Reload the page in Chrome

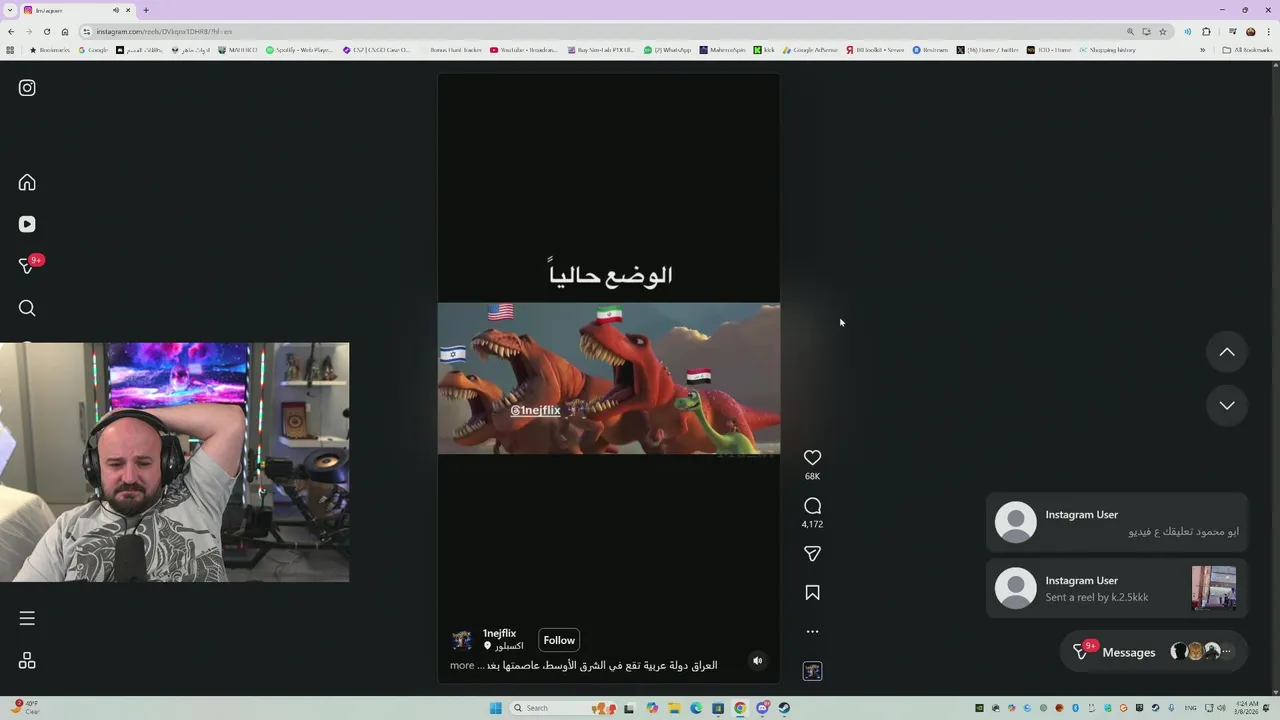click(x=46, y=31)
